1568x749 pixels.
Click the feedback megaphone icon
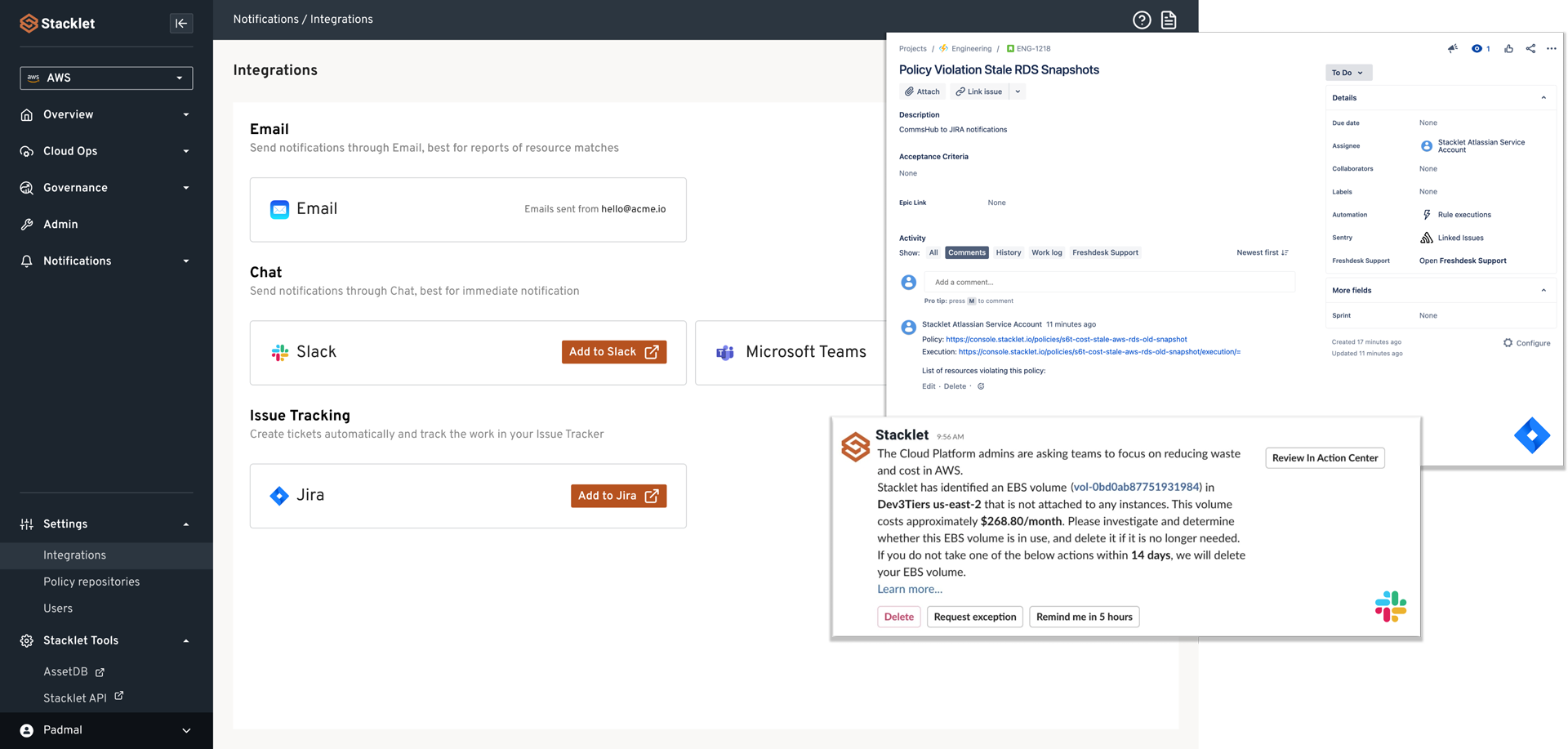pyautogui.click(x=1453, y=49)
